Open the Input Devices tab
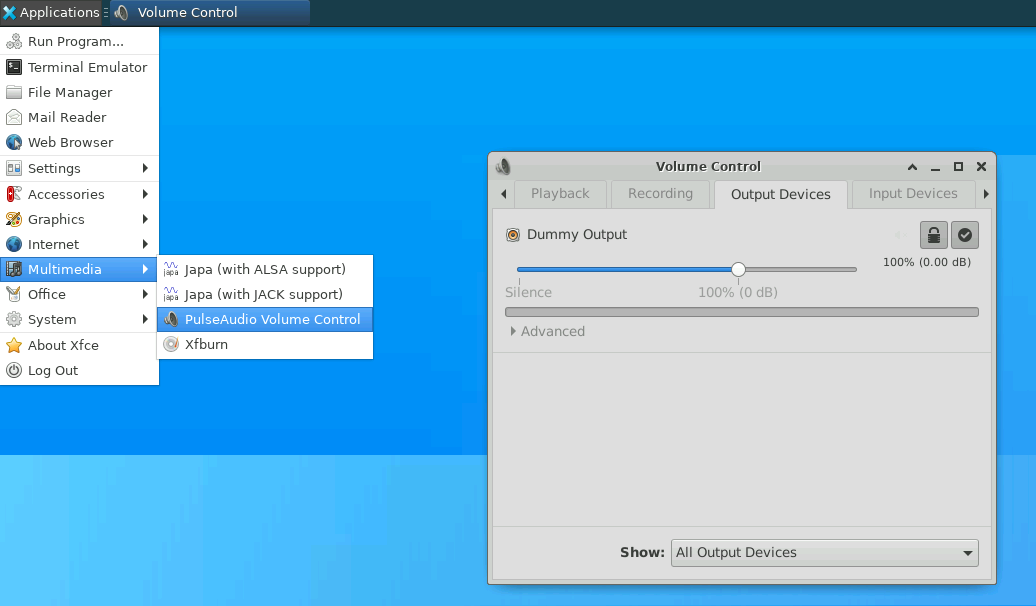This screenshot has width=1036, height=606. (x=912, y=194)
